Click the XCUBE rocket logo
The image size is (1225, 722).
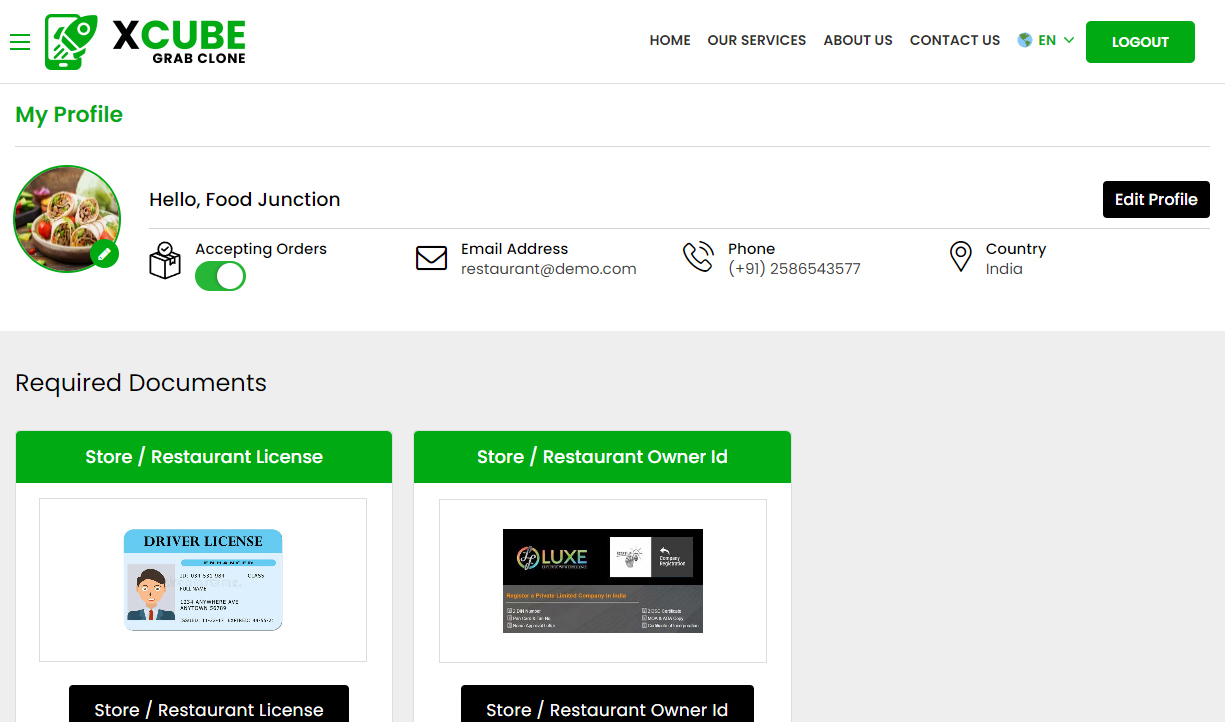tap(71, 42)
